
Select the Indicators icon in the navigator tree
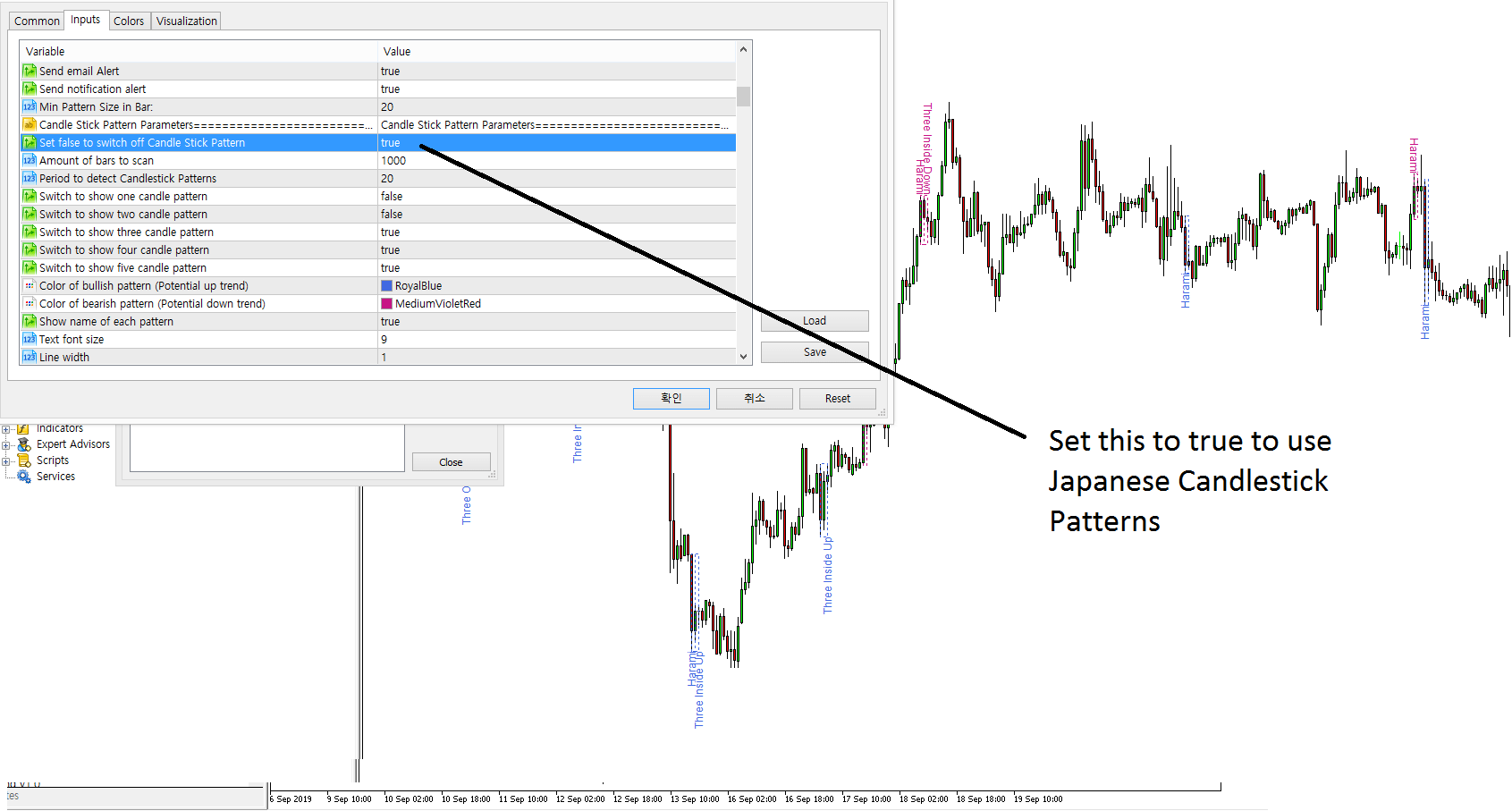point(23,429)
